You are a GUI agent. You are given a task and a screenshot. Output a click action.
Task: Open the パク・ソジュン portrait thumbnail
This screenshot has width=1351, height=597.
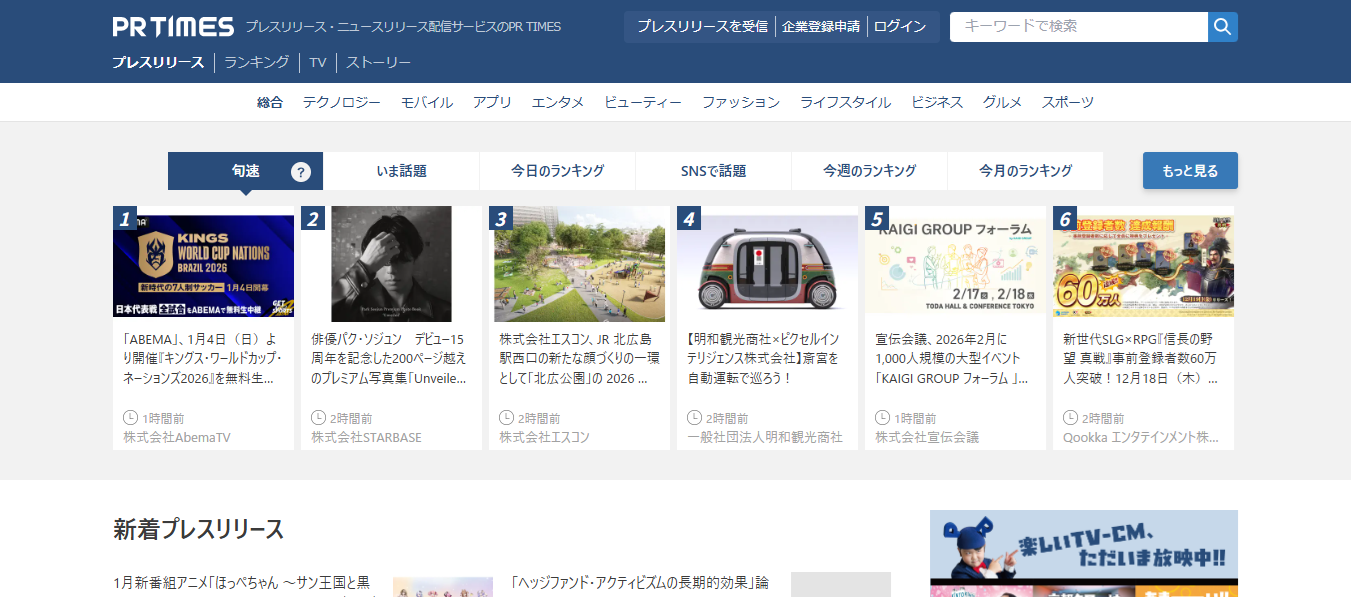[x=391, y=264]
